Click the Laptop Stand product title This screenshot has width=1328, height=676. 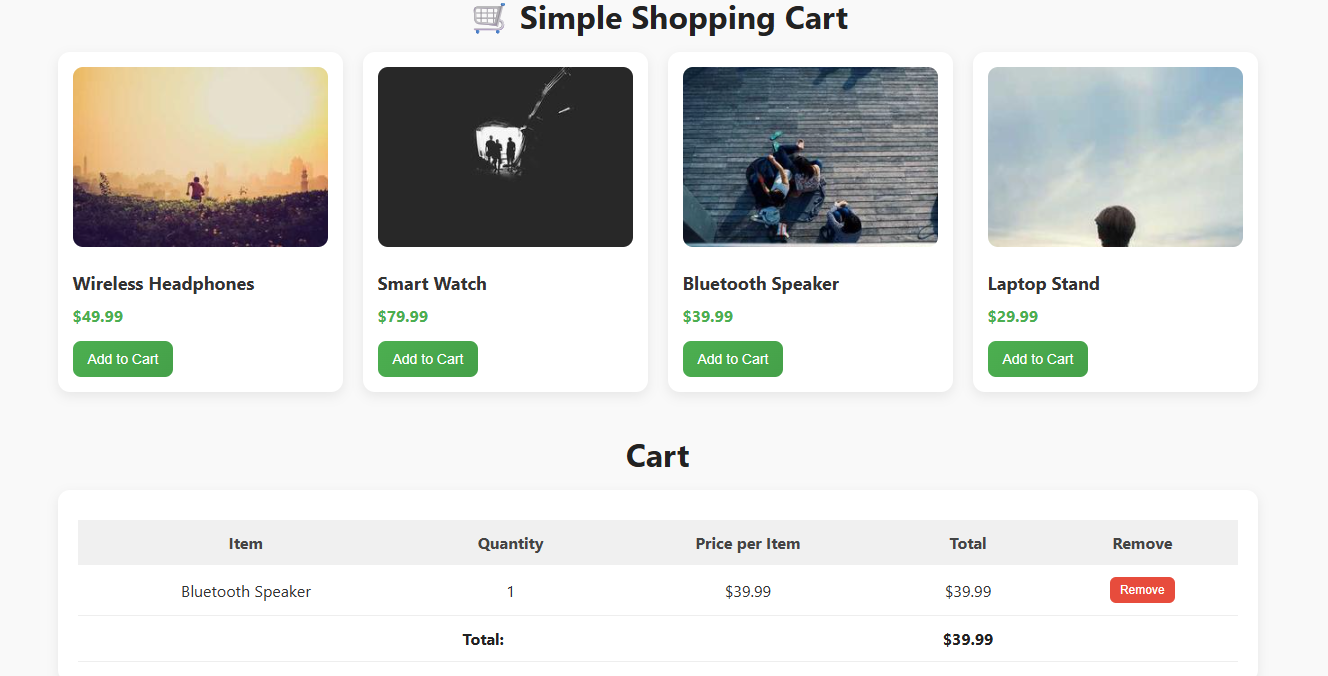pos(1044,284)
